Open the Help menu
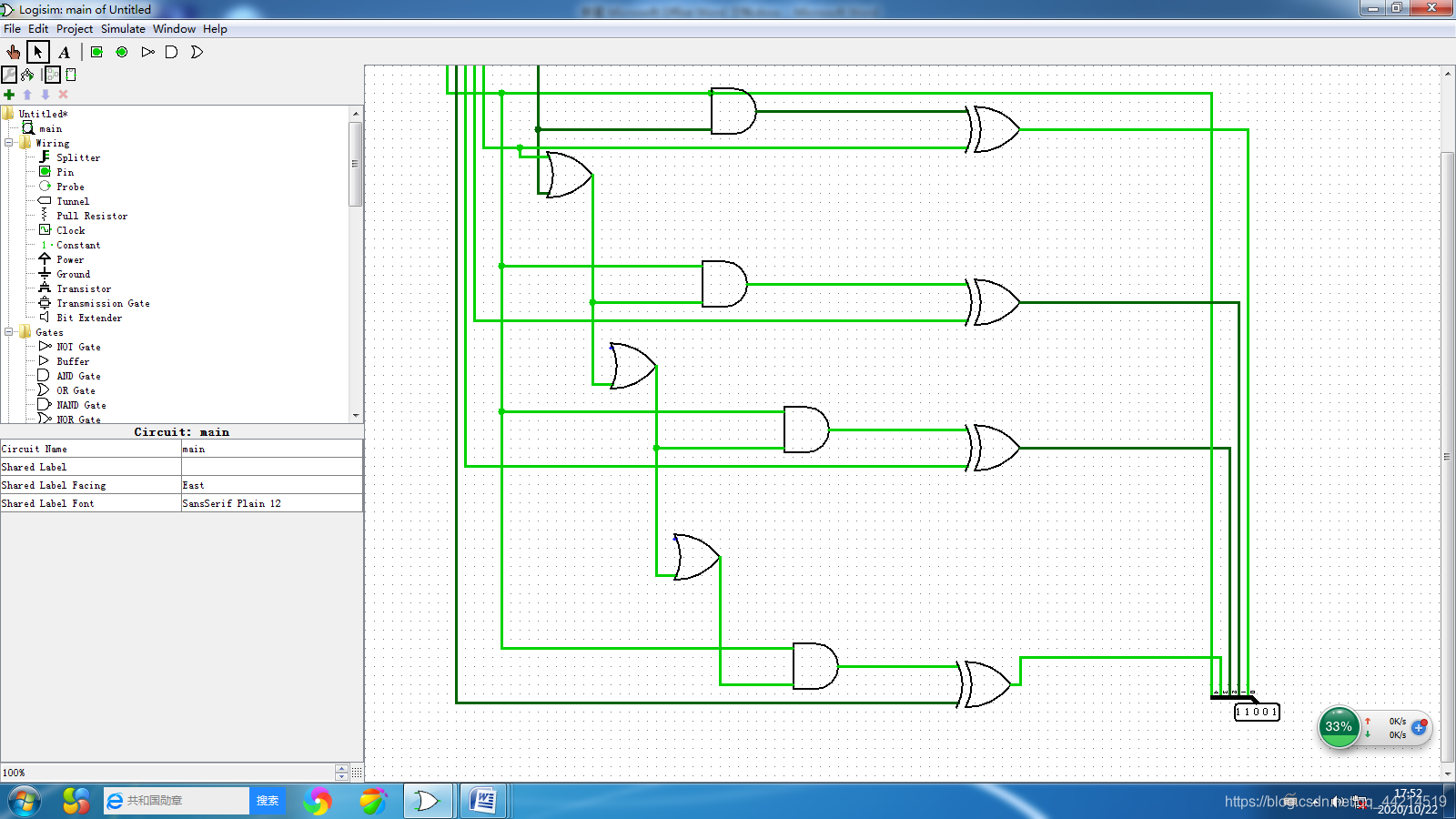1456x819 pixels. [x=215, y=29]
